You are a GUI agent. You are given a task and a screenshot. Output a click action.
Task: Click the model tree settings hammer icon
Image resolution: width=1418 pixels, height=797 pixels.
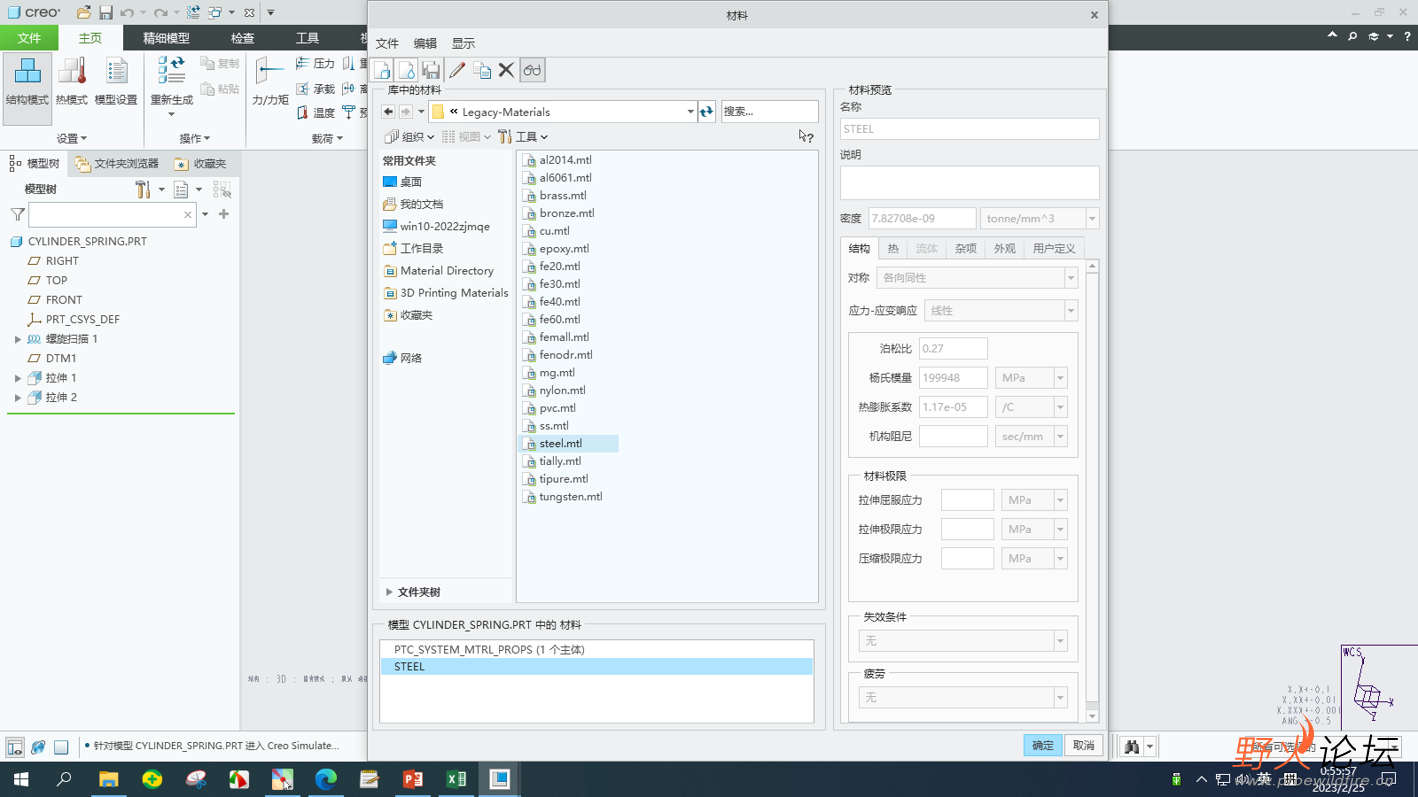tap(143, 189)
